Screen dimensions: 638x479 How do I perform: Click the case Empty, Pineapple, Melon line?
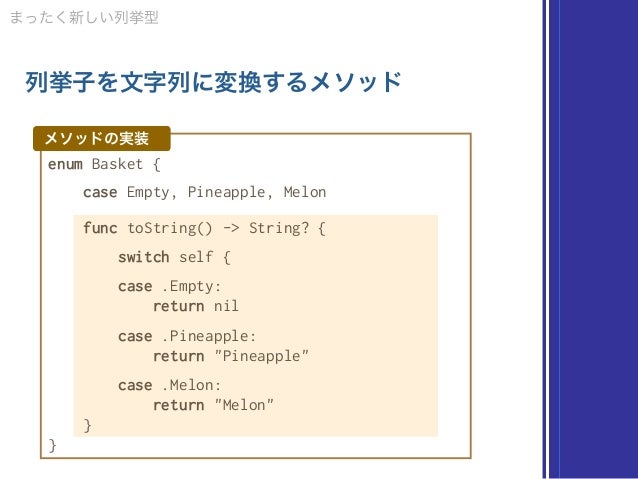coord(205,192)
